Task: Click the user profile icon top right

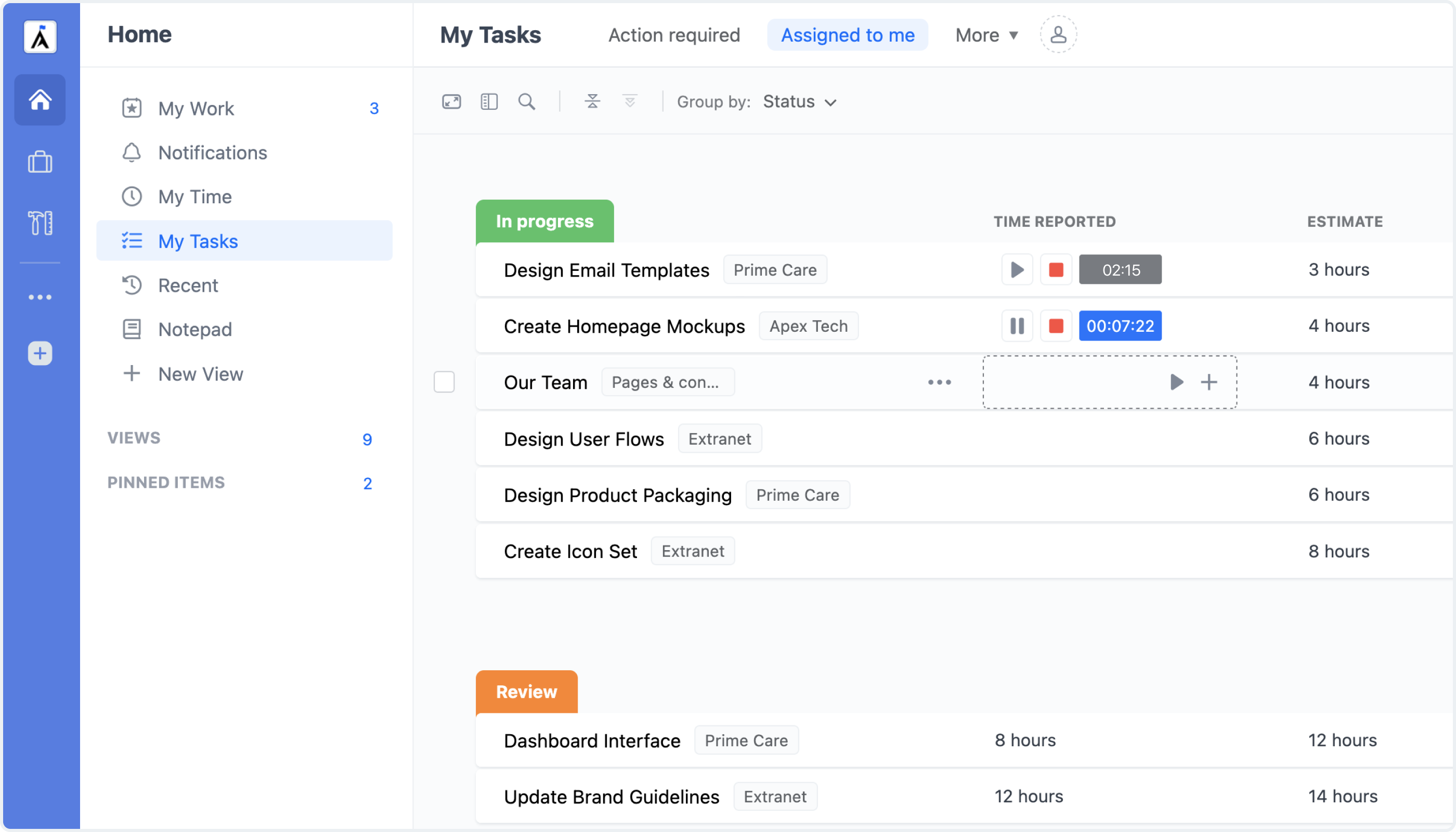Action: click(1057, 35)
